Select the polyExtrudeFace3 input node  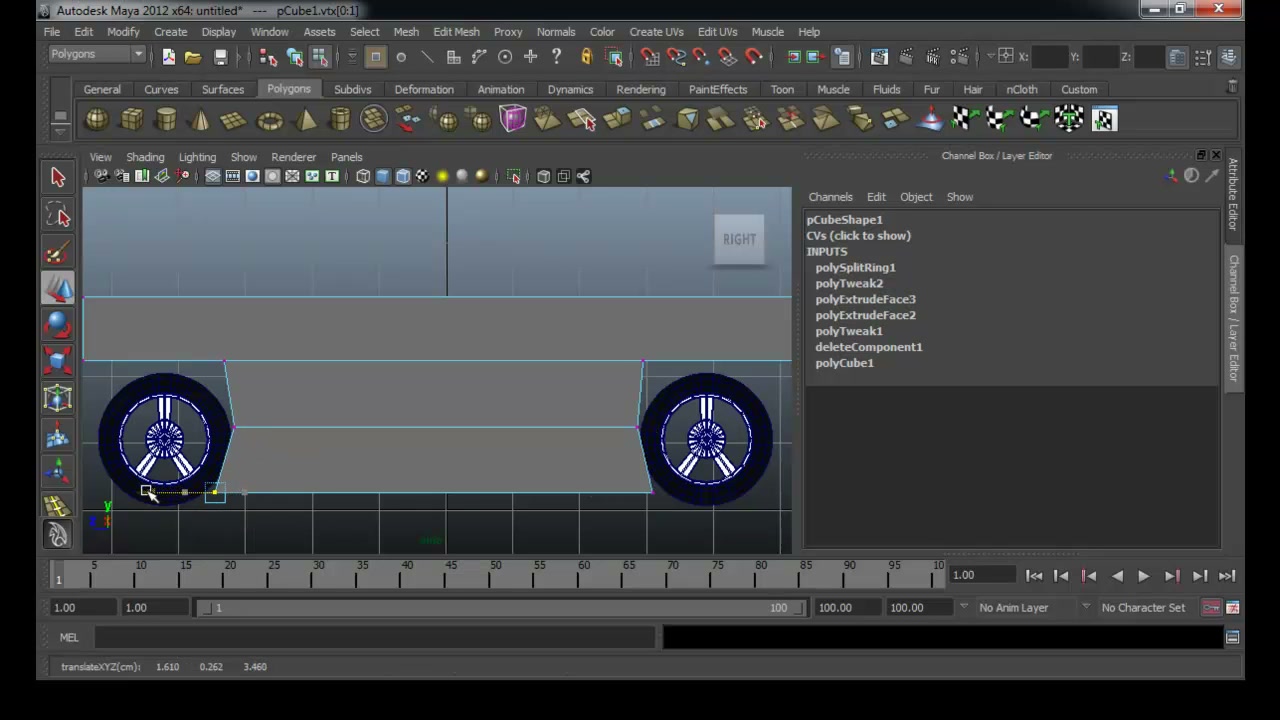pyautogui.click(x=865, y=299)
